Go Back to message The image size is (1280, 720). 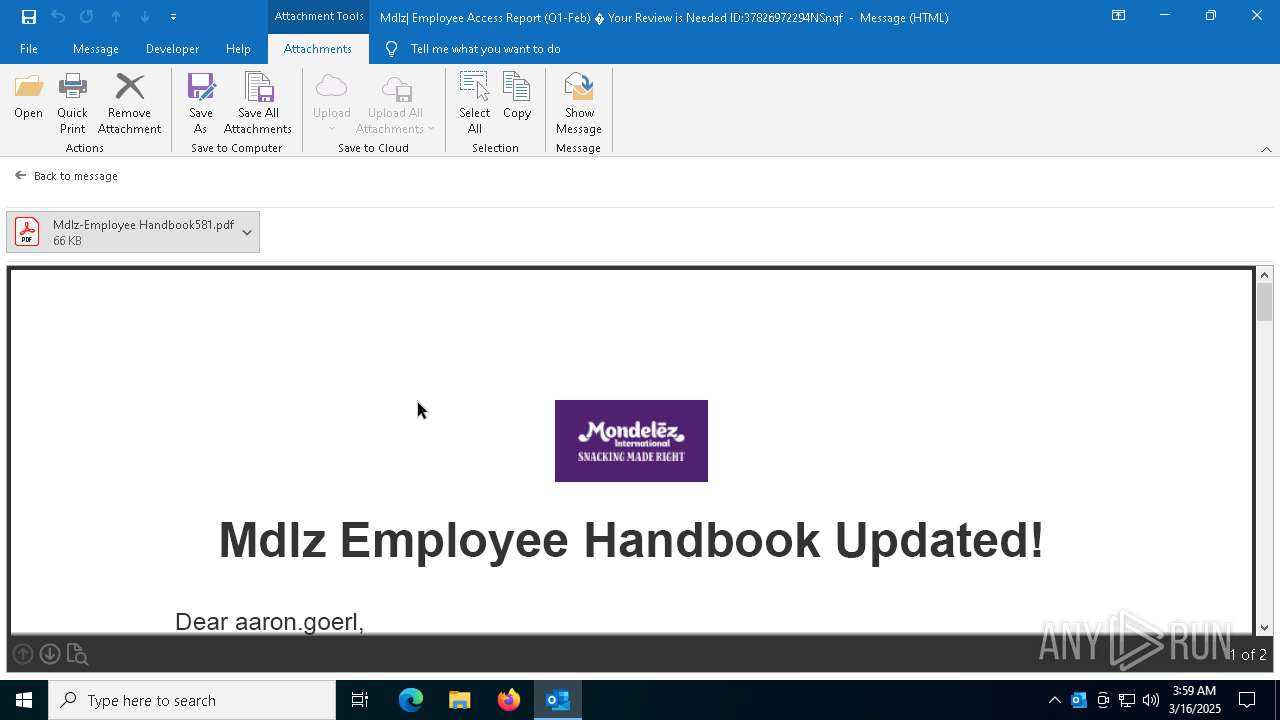click(66, 176)
